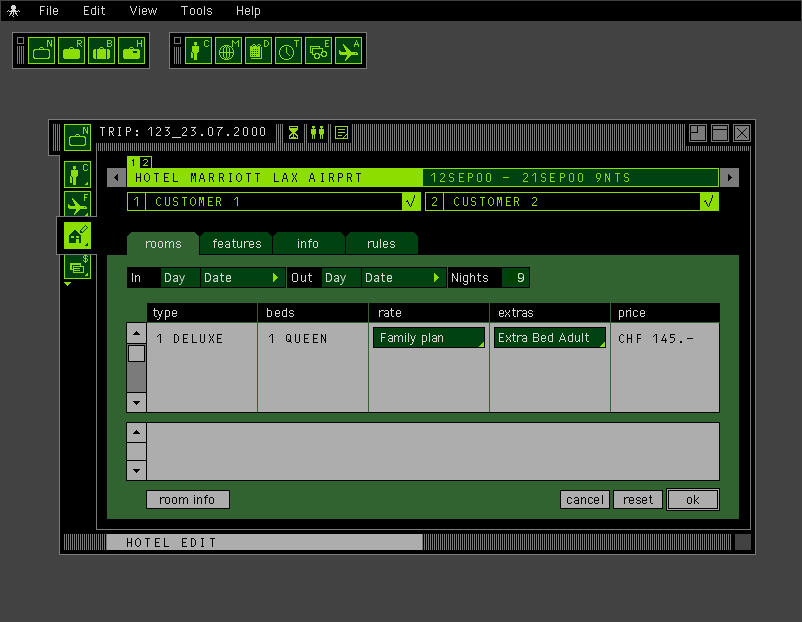Screen dimensions: 802x622
Task: Click the payment icon in the left sidebar
Action: pyautogui.click(x=77, y=266)
